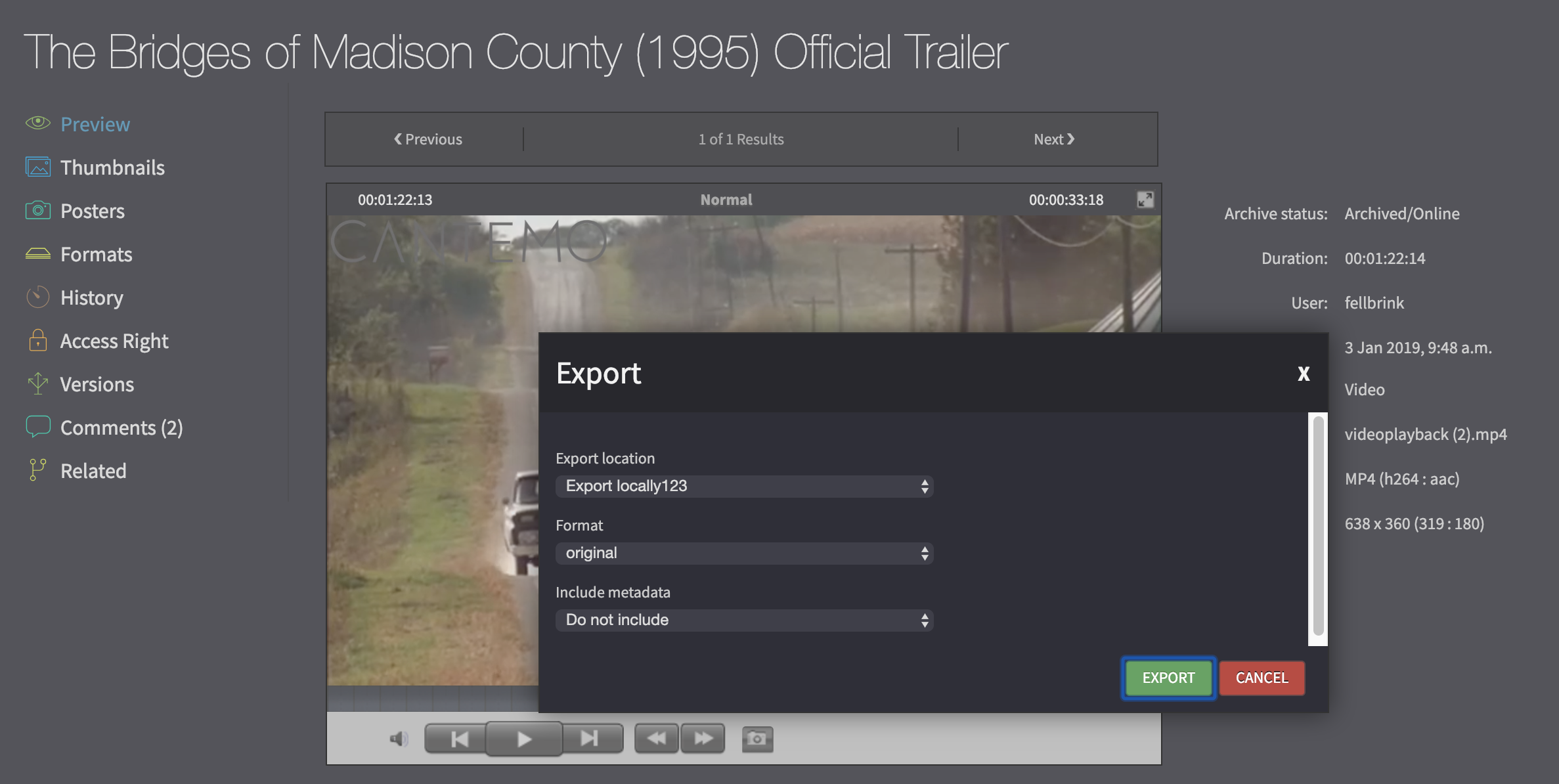Click the Access Right padlock icon
This screenshot has width=1559, height=784.
click(38, 340)
